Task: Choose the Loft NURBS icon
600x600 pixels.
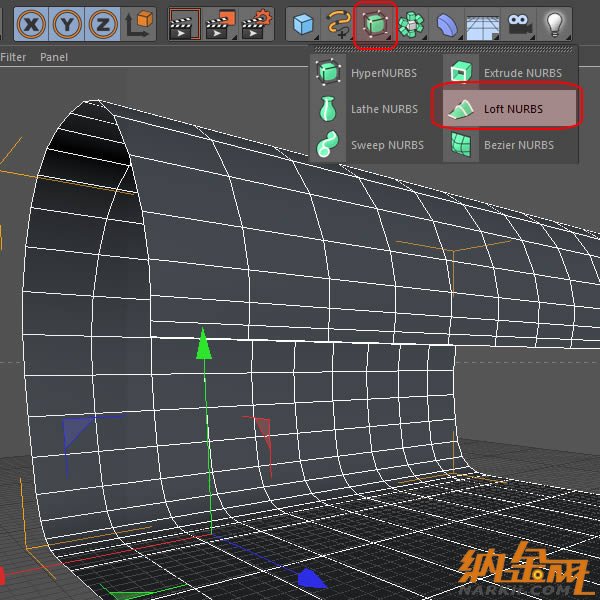Action: pyautogui.click(x=461, y=109)
